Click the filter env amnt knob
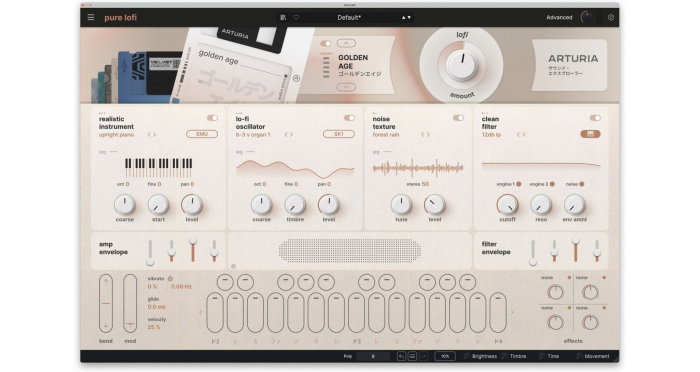Screen dimensions: 700x372 (575, 205)
